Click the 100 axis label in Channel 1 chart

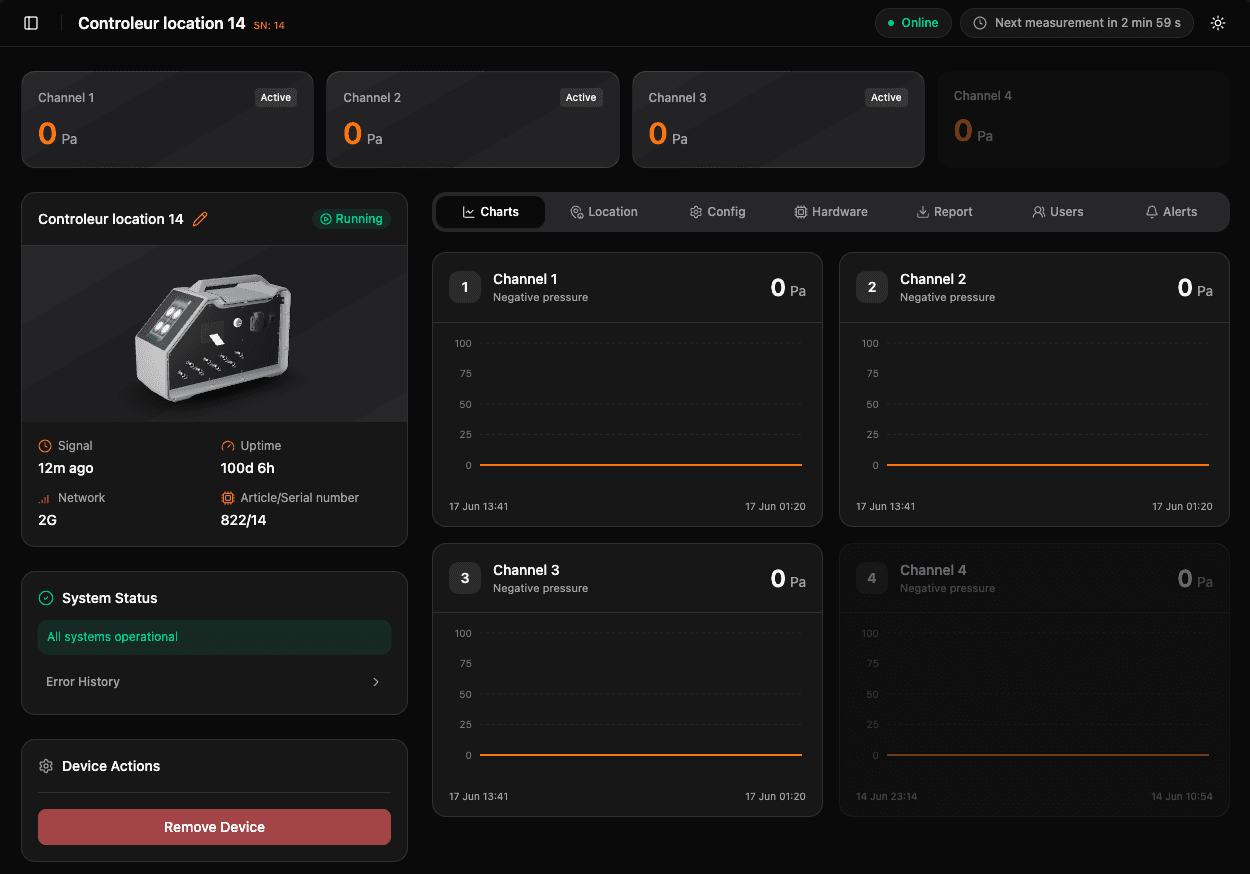[463, 343]
